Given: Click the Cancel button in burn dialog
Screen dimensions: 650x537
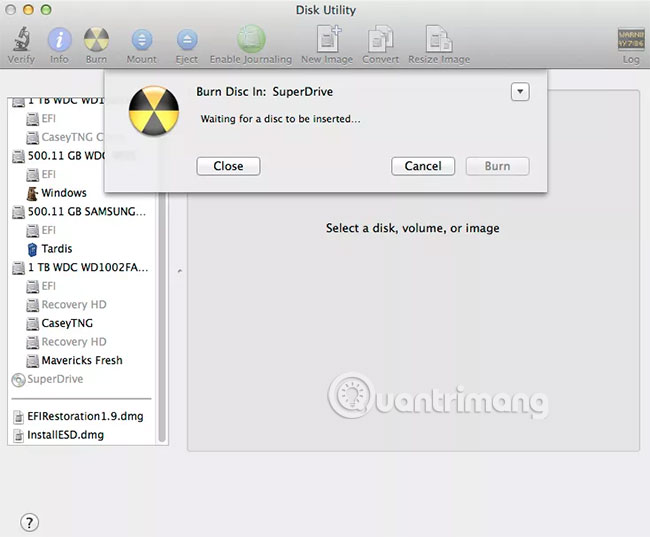Looking at the screenshot, I should pyautogui.click(x=423, y=166).
